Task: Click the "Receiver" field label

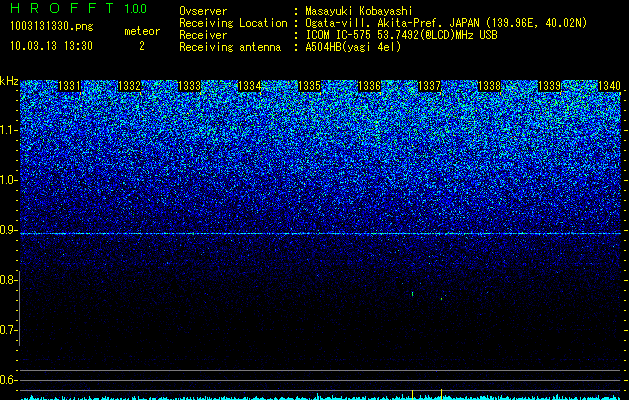Action: [x=203, y=35]
